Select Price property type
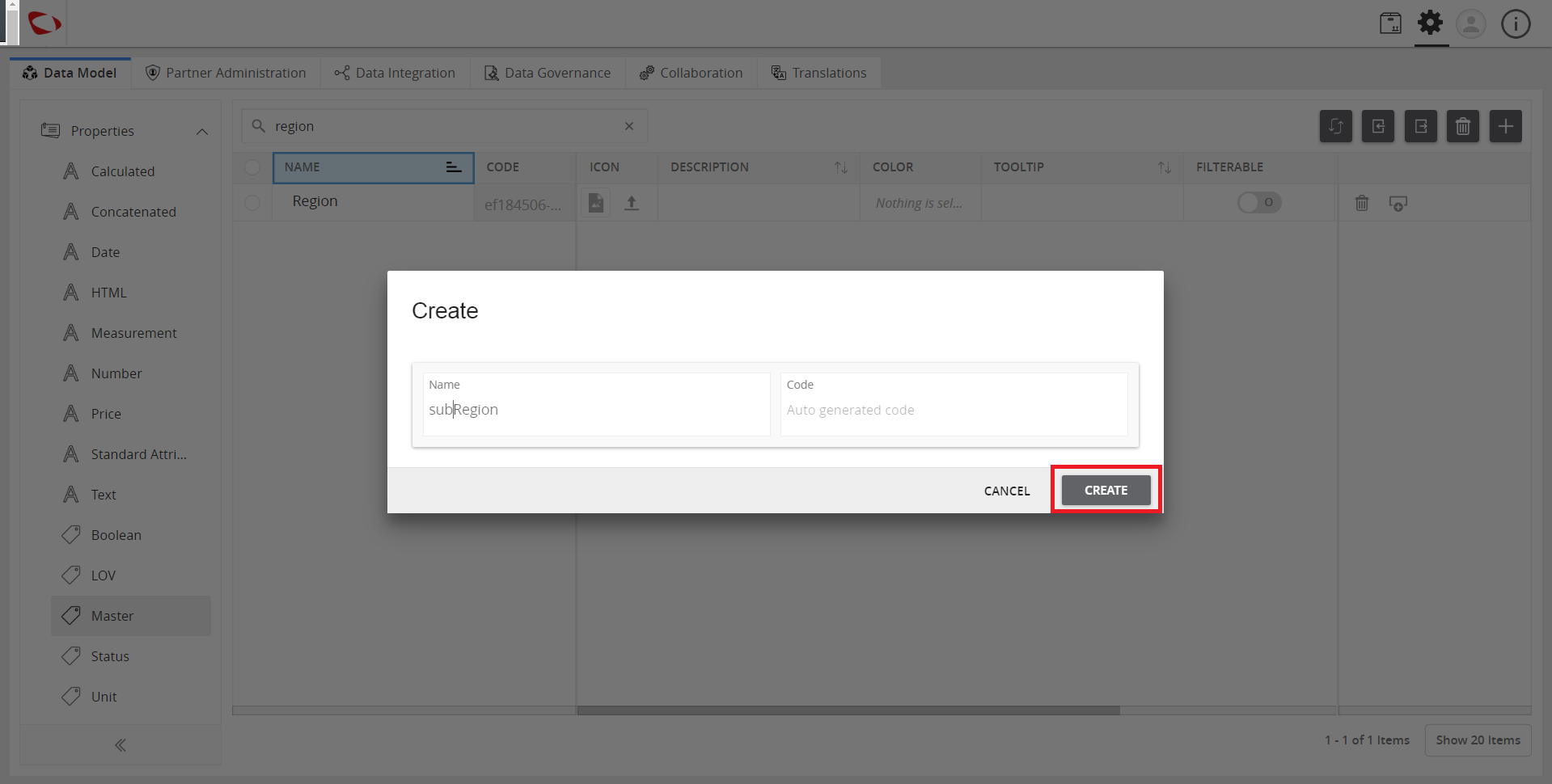The width and height of the screenshot is (1552, 784). (130, 414)
